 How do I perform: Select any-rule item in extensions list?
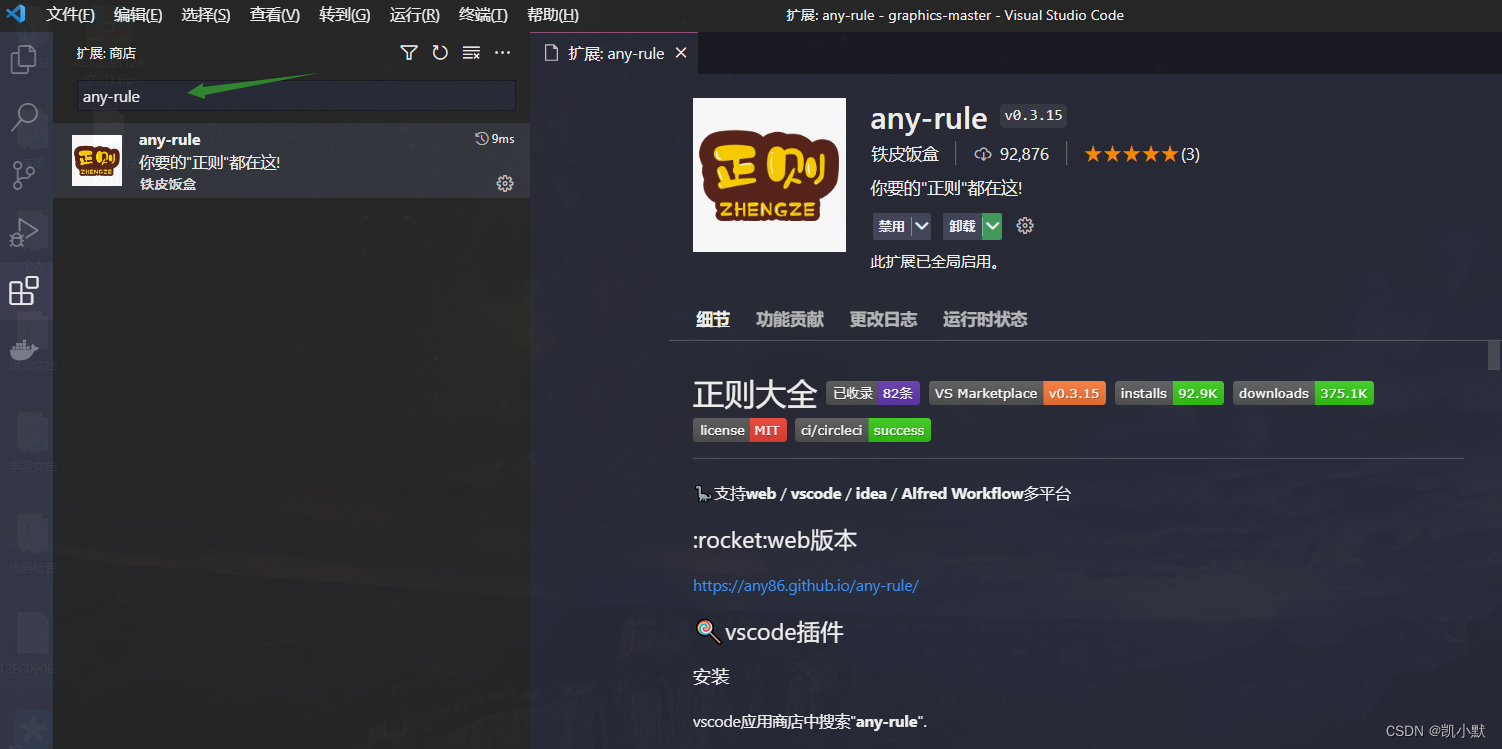(x=292, y=160)
